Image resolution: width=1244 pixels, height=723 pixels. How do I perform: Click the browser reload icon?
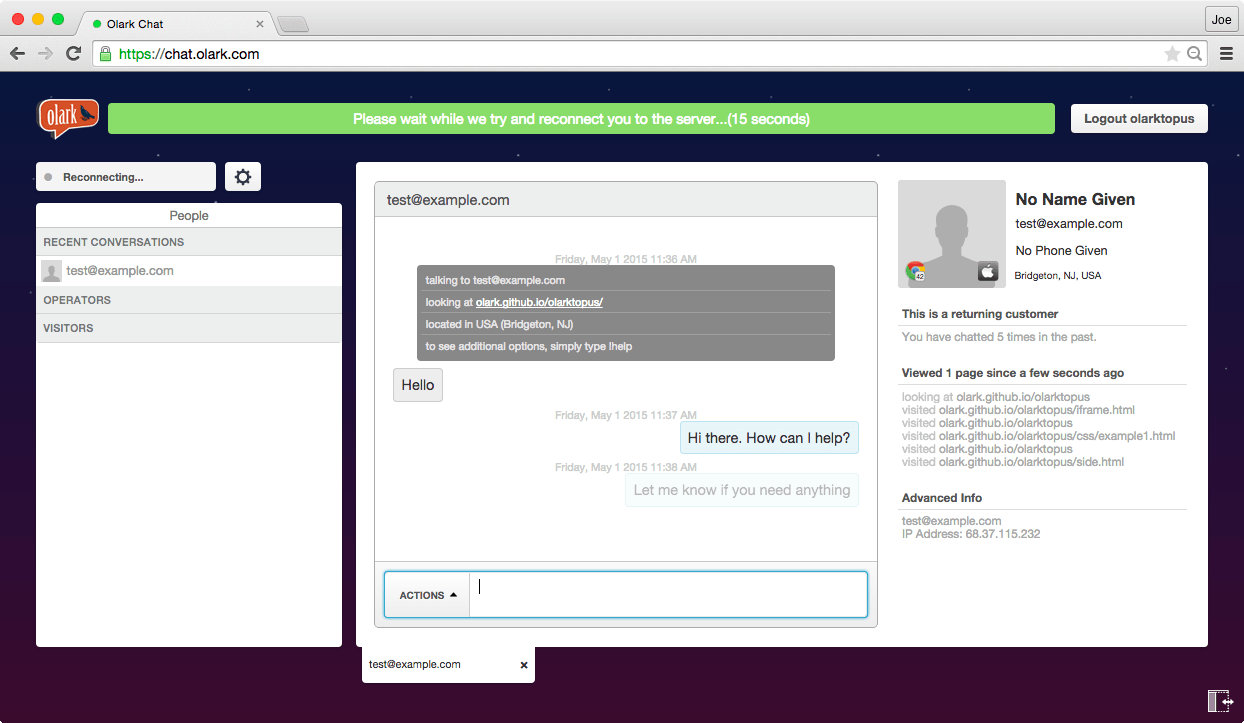coord(73,54)
